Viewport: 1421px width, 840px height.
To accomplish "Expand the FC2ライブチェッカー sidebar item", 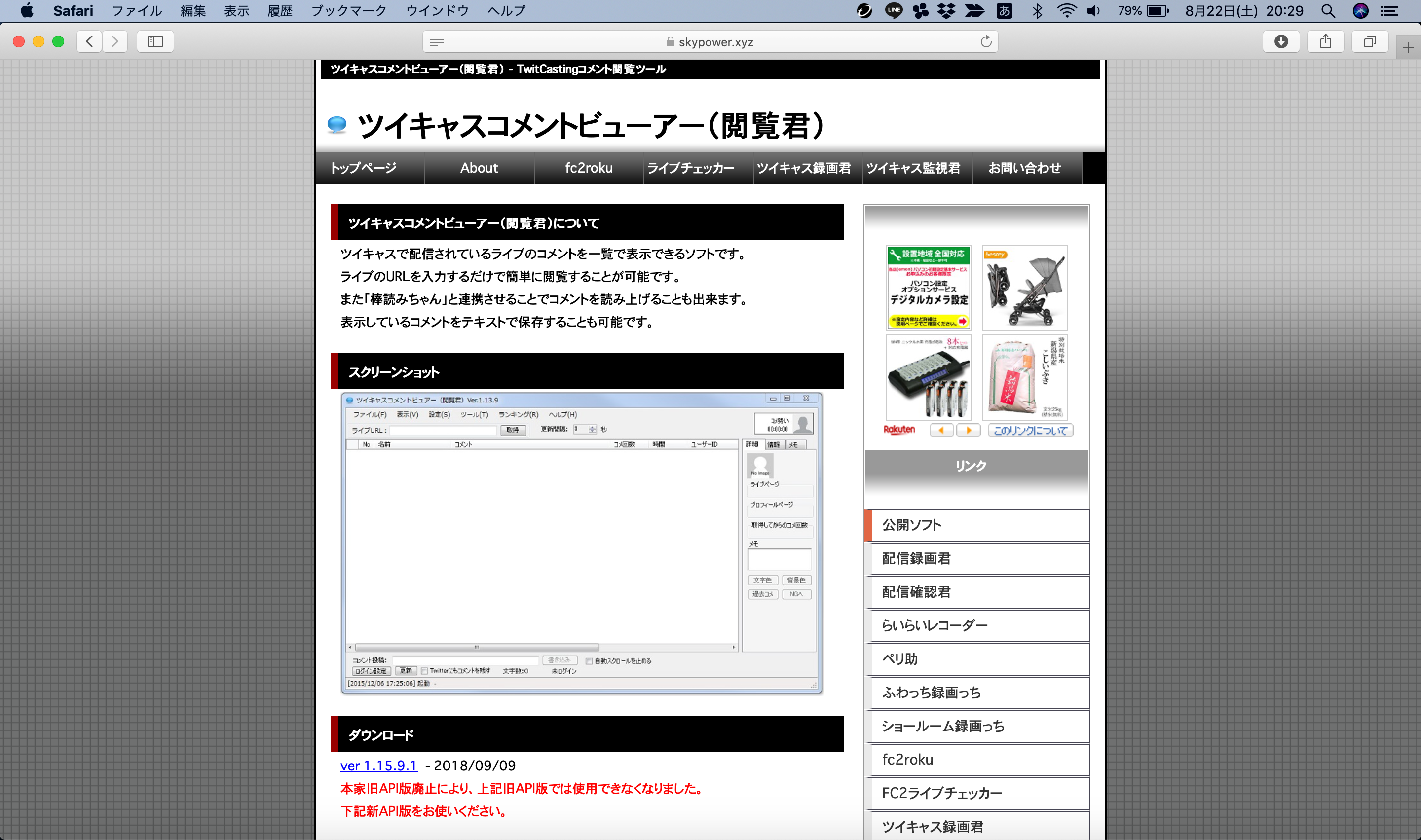I will (978, 792).
